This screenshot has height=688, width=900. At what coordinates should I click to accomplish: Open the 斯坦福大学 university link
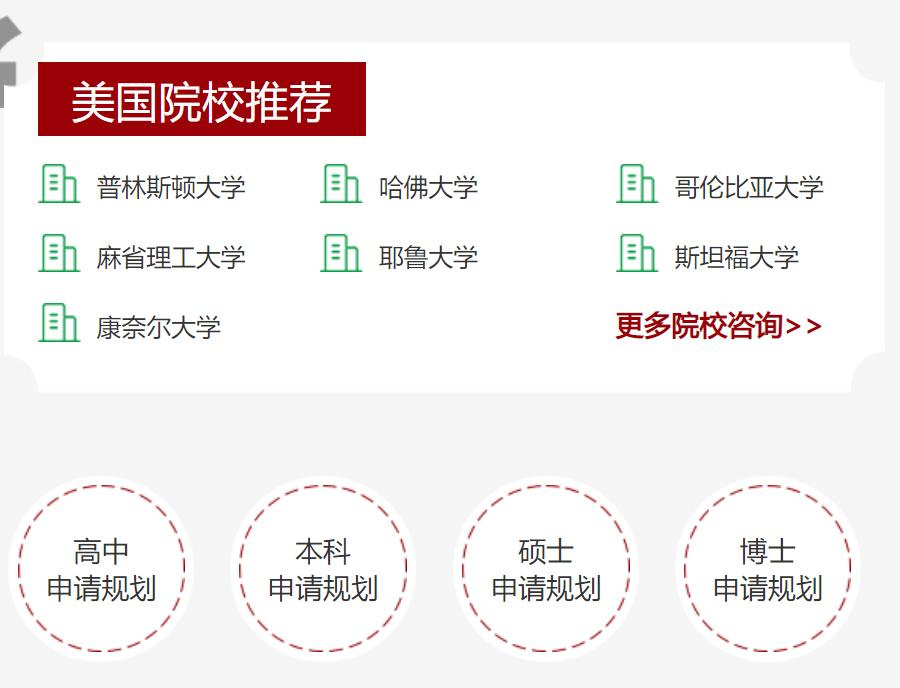pyautogui.click(x=738, y=257)
